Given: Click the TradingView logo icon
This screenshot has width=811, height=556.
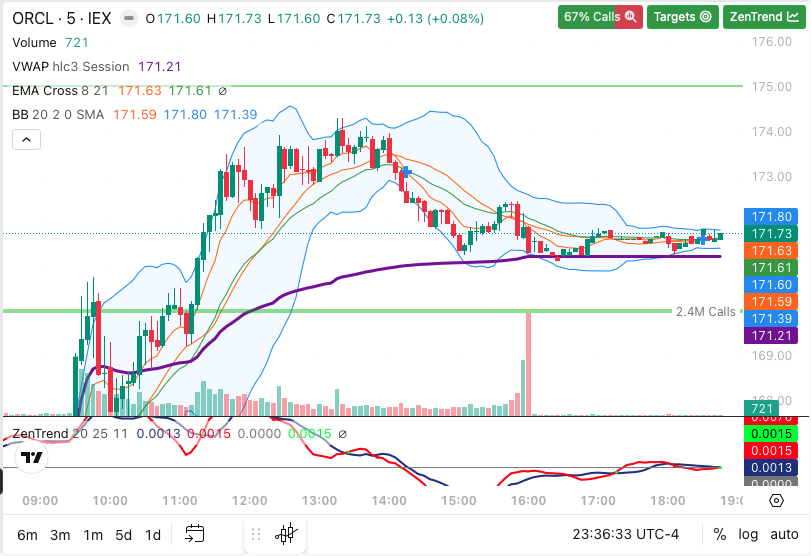Looking at the screenshot, I should click(x=32, y=457).
